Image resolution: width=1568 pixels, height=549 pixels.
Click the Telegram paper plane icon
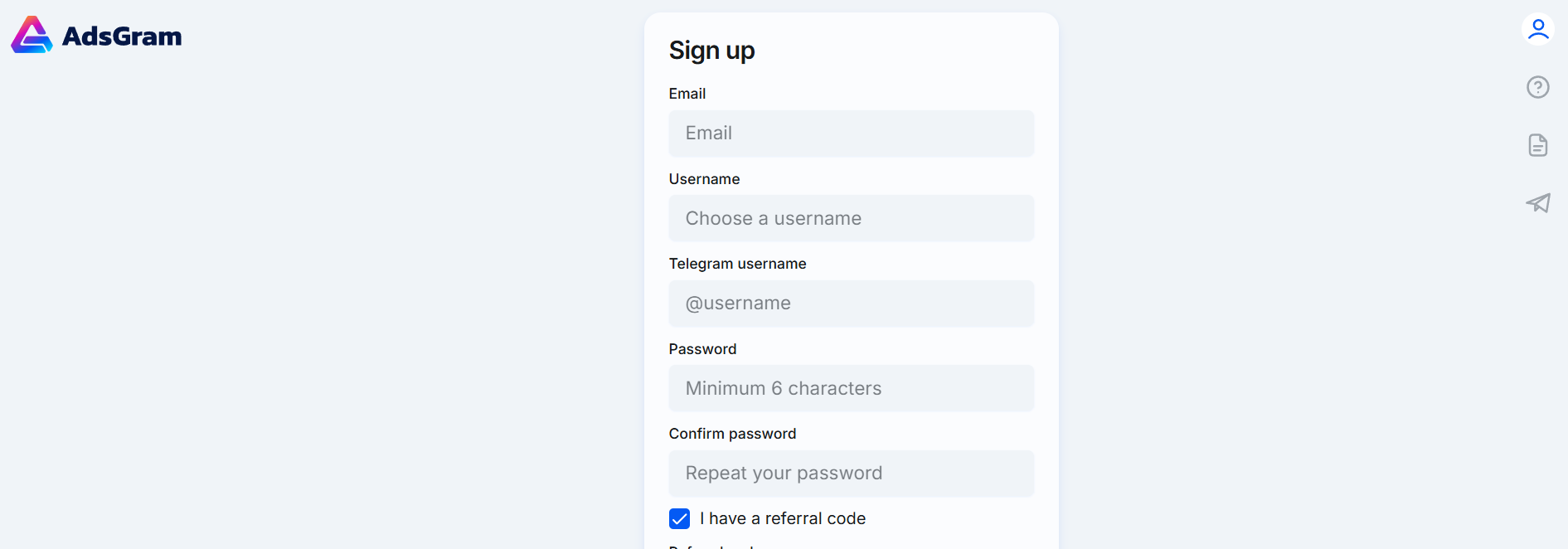(x=1538, y=203)
